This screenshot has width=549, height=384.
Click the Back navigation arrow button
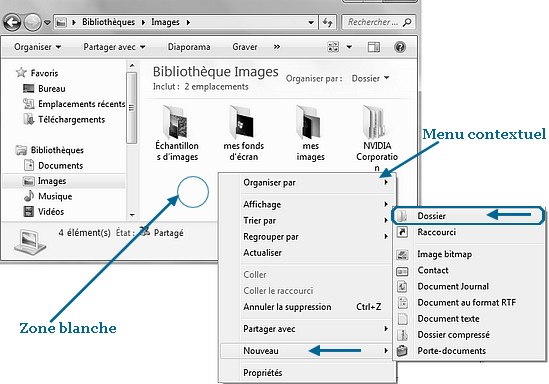point(12,22)
